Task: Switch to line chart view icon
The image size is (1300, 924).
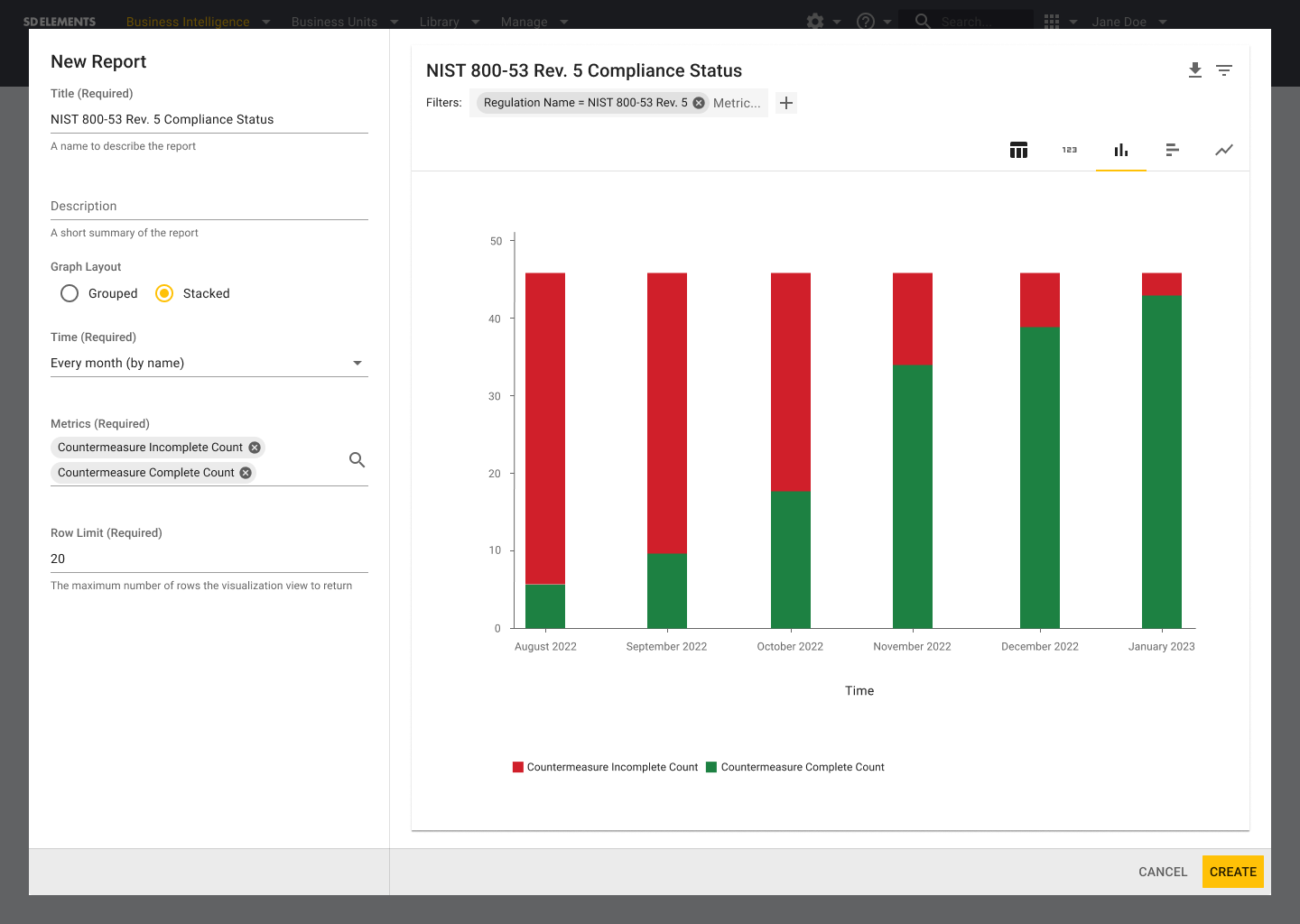Action: (x=1223, y=150)
